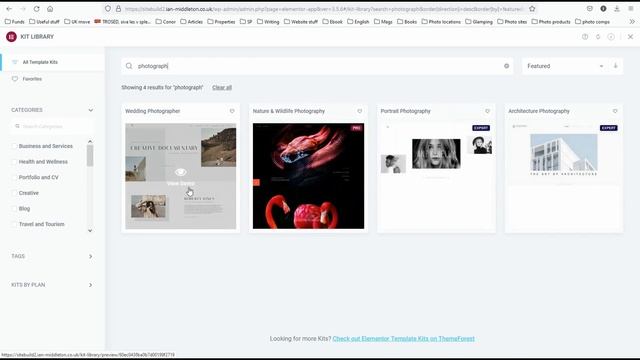This screenshot has width=640, height=360.
Task: Close the Kit Library with X icon
Action: [630, 37]
